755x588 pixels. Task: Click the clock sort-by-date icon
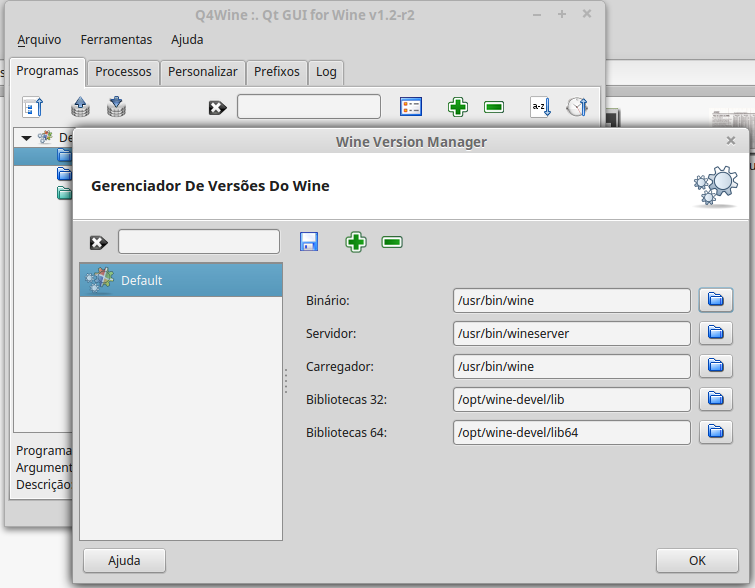577,107
